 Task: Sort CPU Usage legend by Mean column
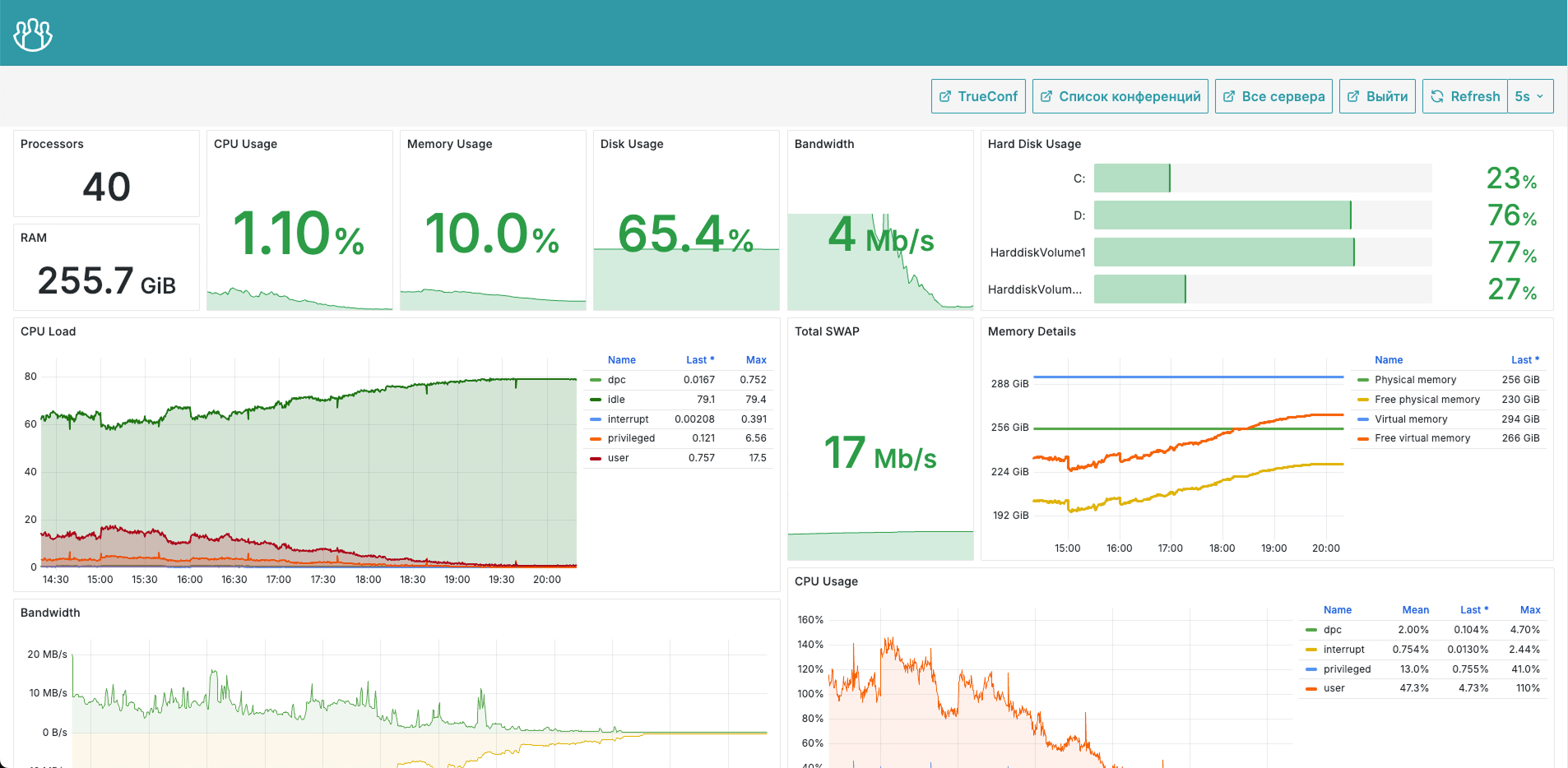click(1415, 610)
